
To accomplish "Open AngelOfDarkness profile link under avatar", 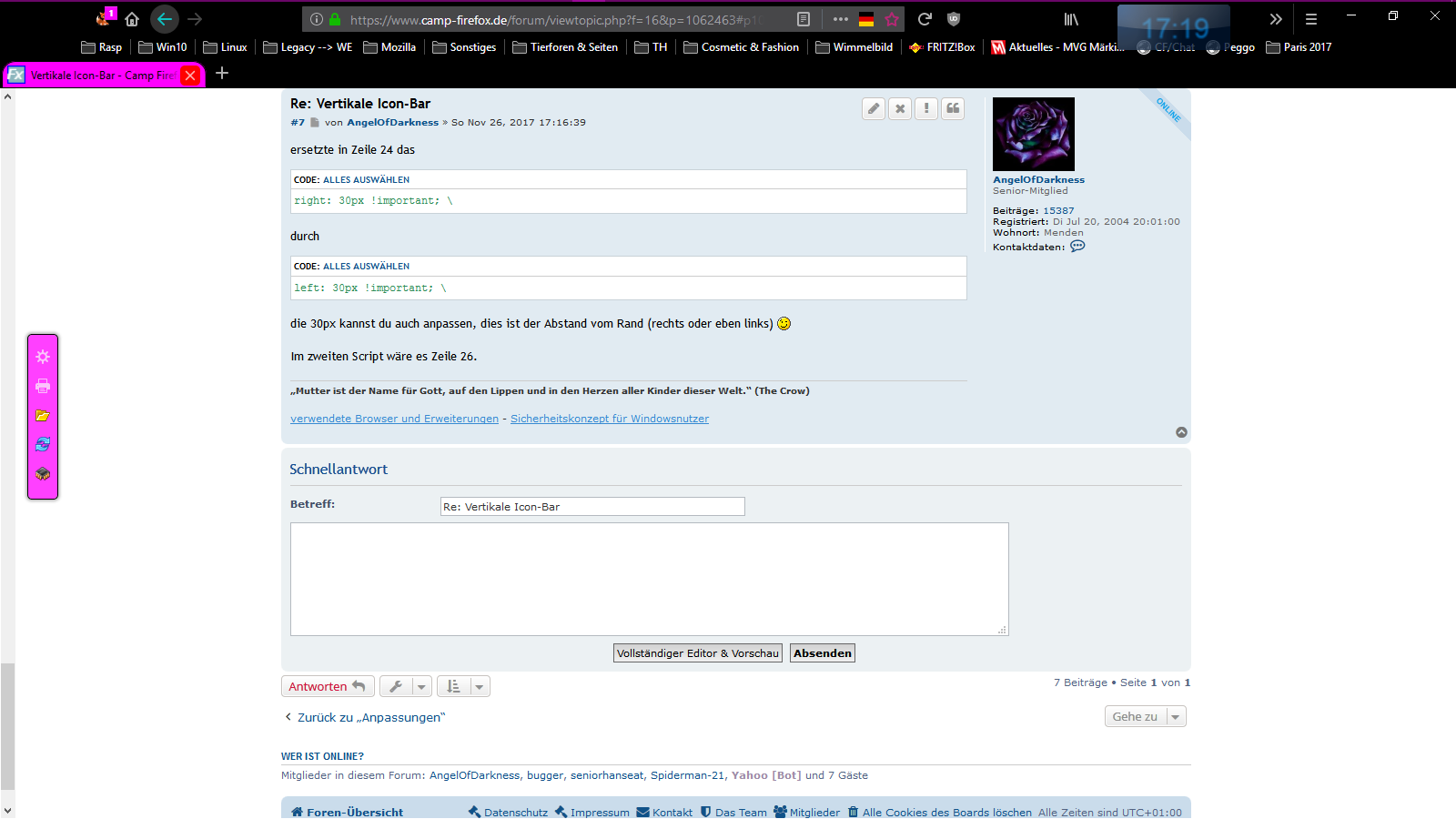I will pyautogui.click(x=1038, y=180).
